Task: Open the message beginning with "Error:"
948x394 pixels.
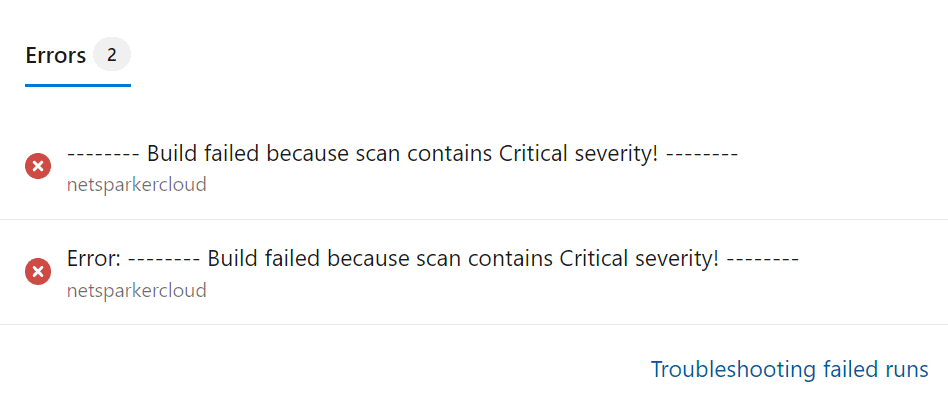Action: 433,259
